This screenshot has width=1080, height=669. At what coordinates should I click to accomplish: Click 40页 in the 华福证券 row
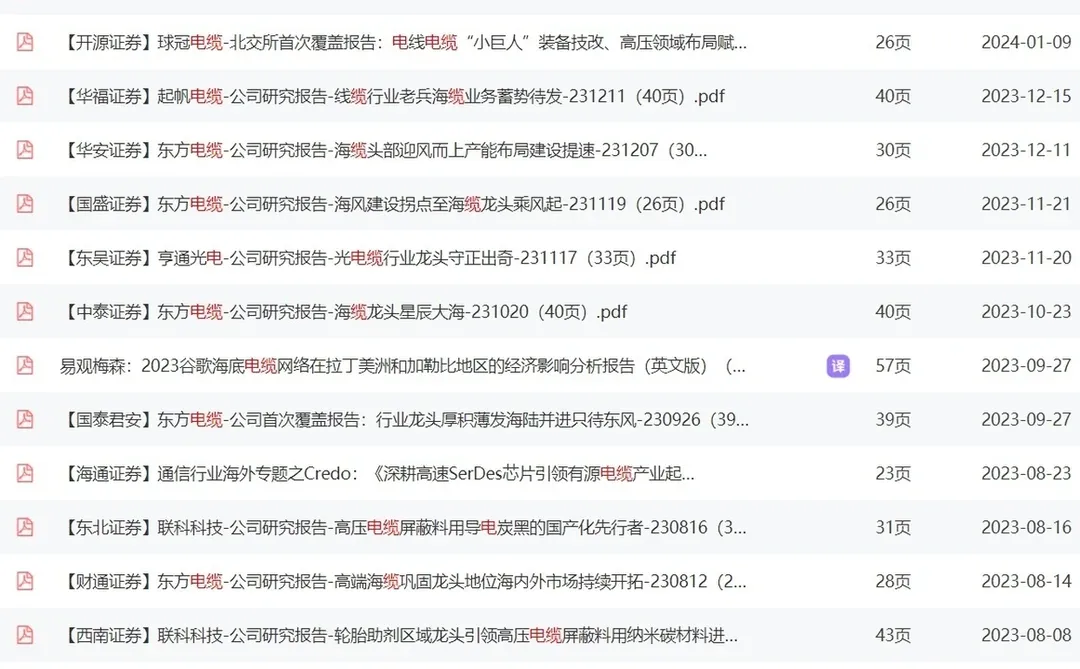coord(893,96)
